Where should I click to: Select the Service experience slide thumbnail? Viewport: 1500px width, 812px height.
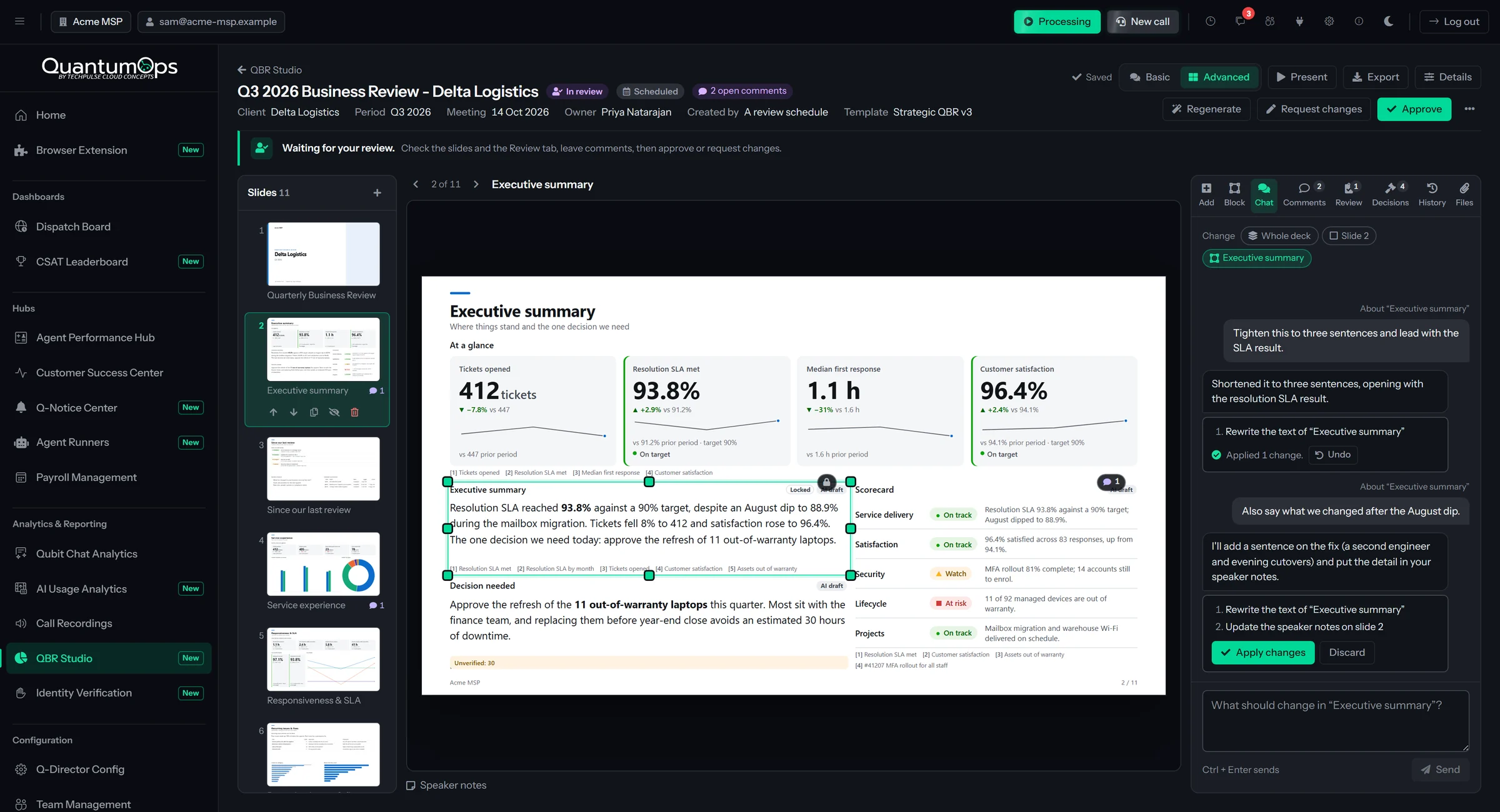click(323, 564)
